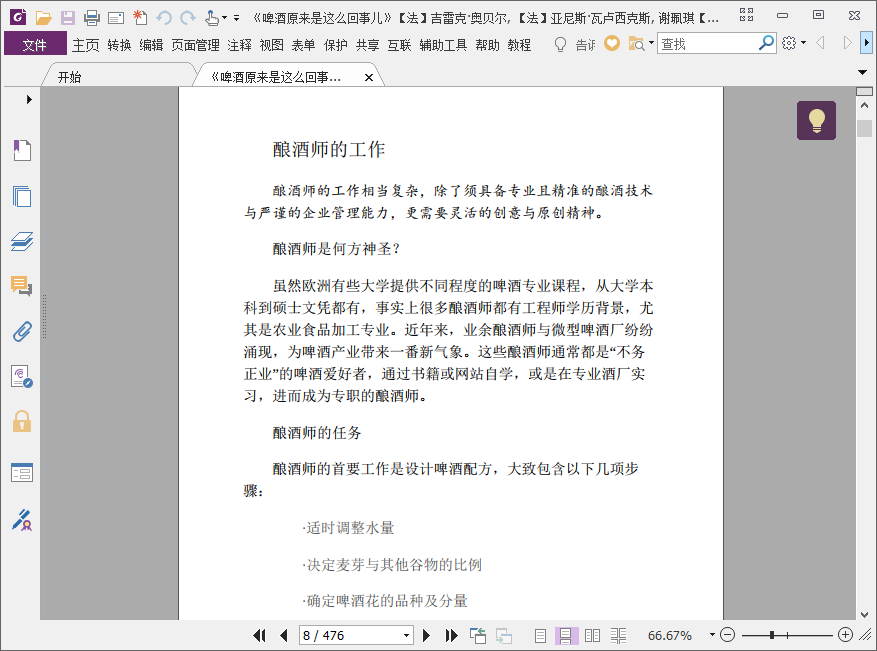Open the 转换 convert tab
877x651 pixels.
click(x=119, y=45)
